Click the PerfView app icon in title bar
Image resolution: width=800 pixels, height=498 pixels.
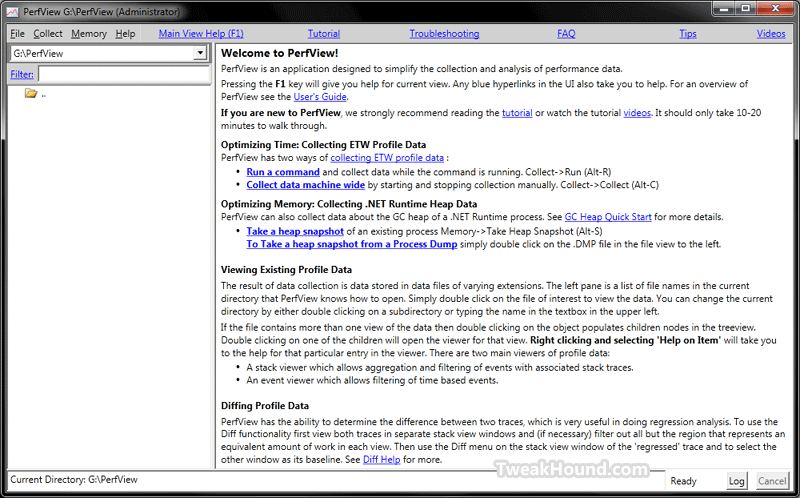pos(12,11)
